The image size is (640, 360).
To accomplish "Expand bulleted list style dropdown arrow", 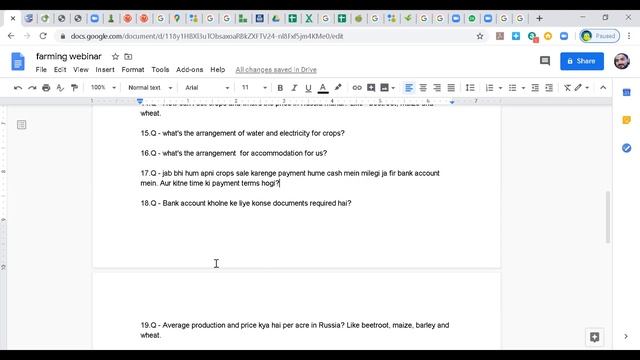I will (x=523, y=88).
